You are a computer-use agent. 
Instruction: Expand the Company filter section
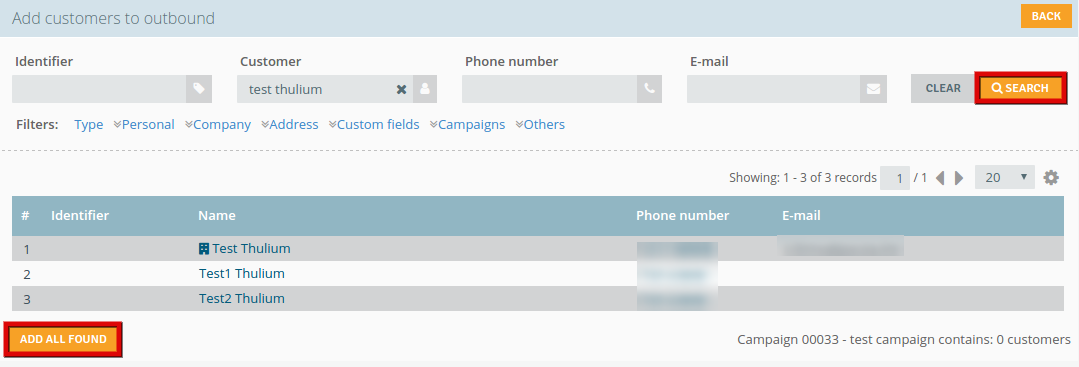coord(217,125)
